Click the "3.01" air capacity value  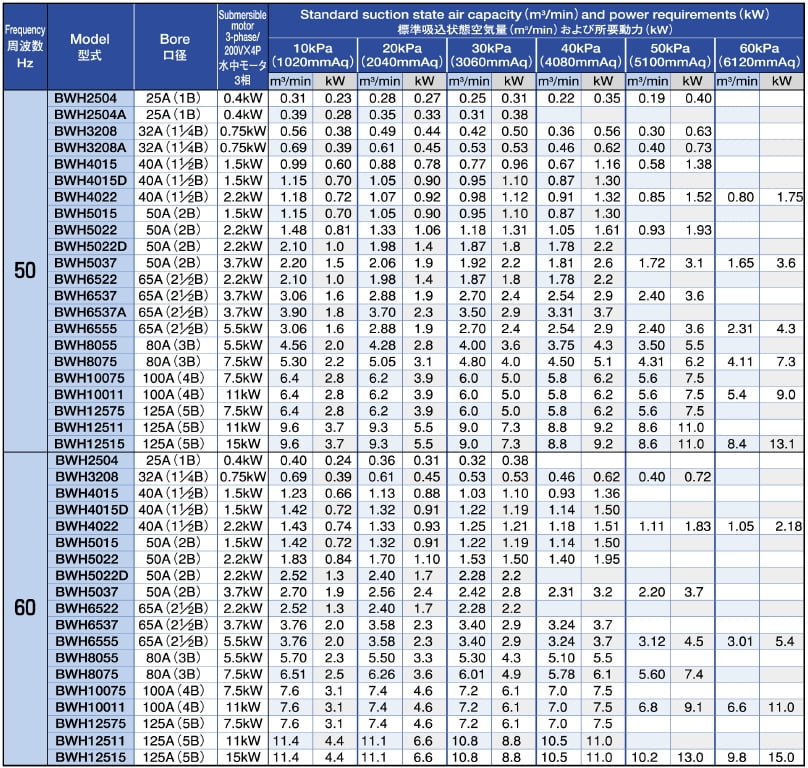pyautogui.click(x=740, y=641)
